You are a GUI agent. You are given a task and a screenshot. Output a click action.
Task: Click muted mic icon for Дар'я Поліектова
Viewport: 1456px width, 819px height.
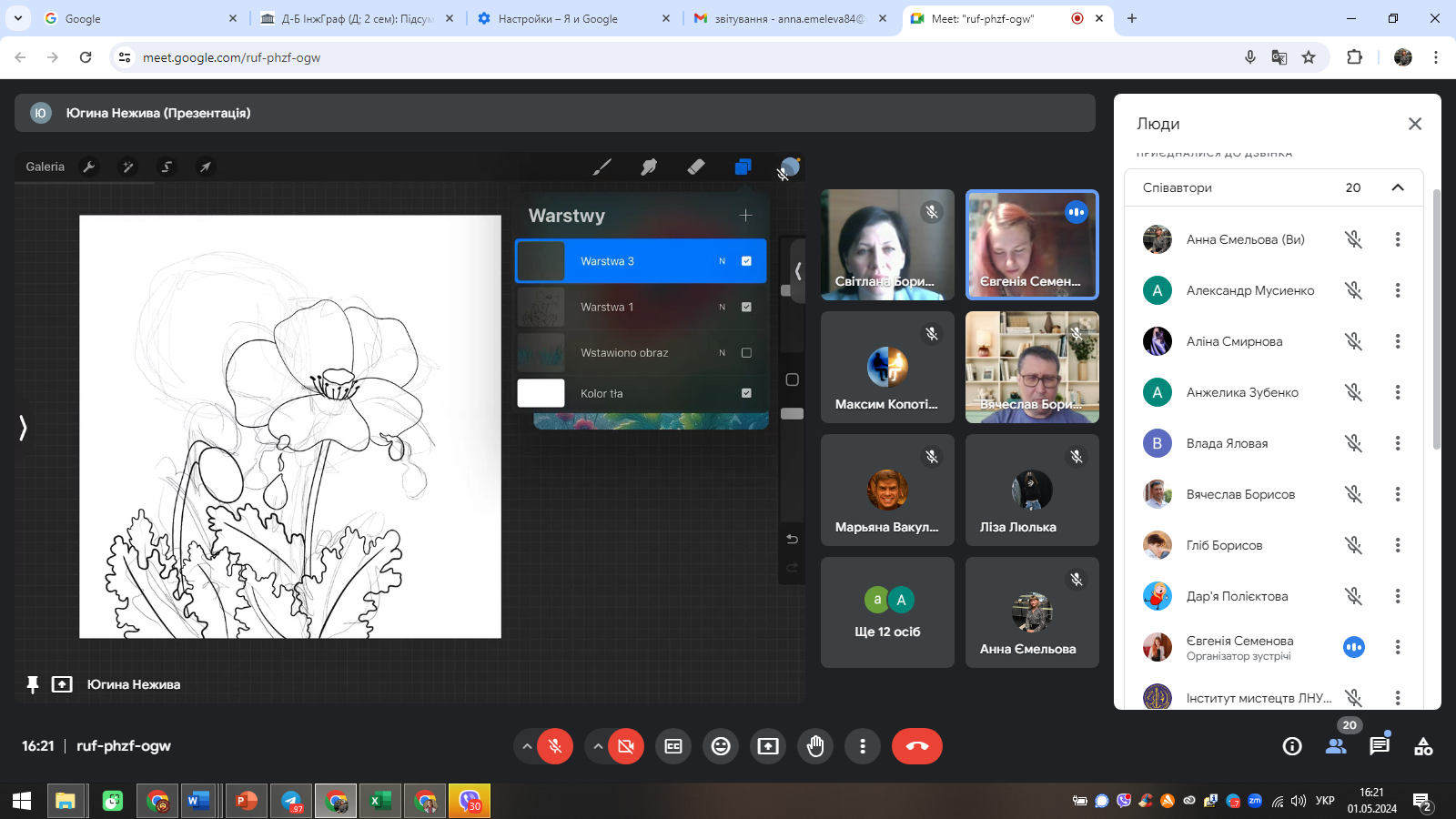tap(1354, 596)
